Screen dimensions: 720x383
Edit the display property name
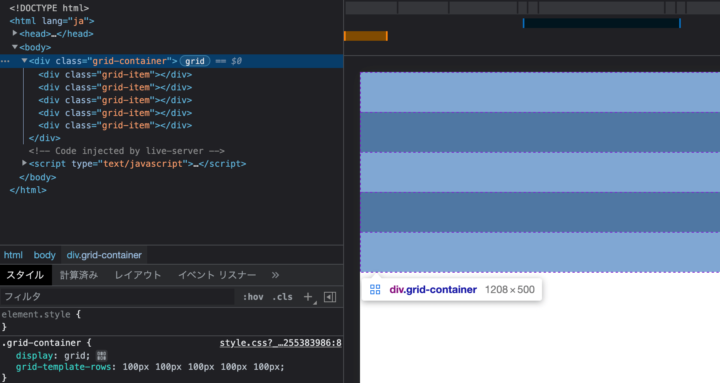[34, 355]
